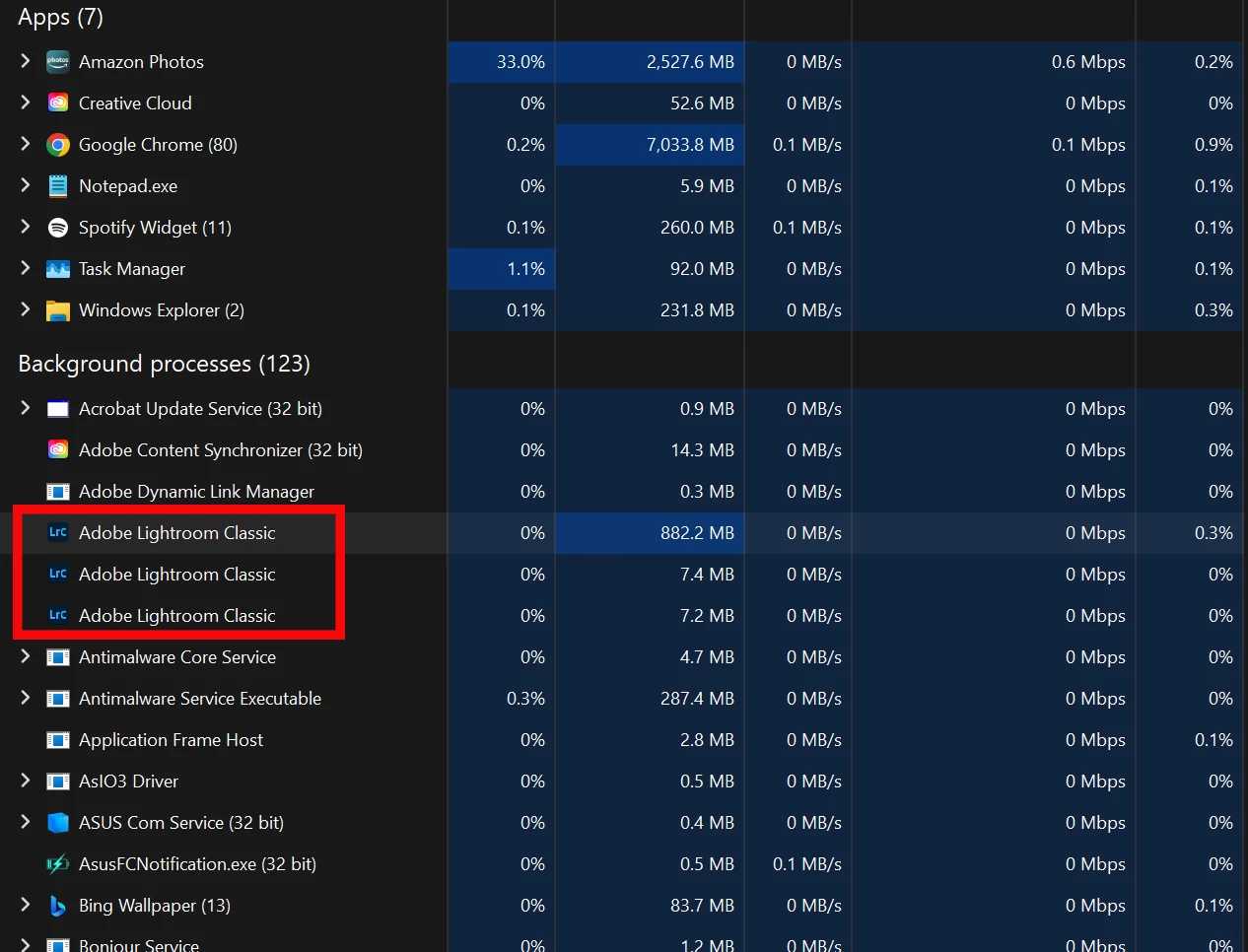Click the Lrc icon on the 7.4 MB row

(58, 574)
